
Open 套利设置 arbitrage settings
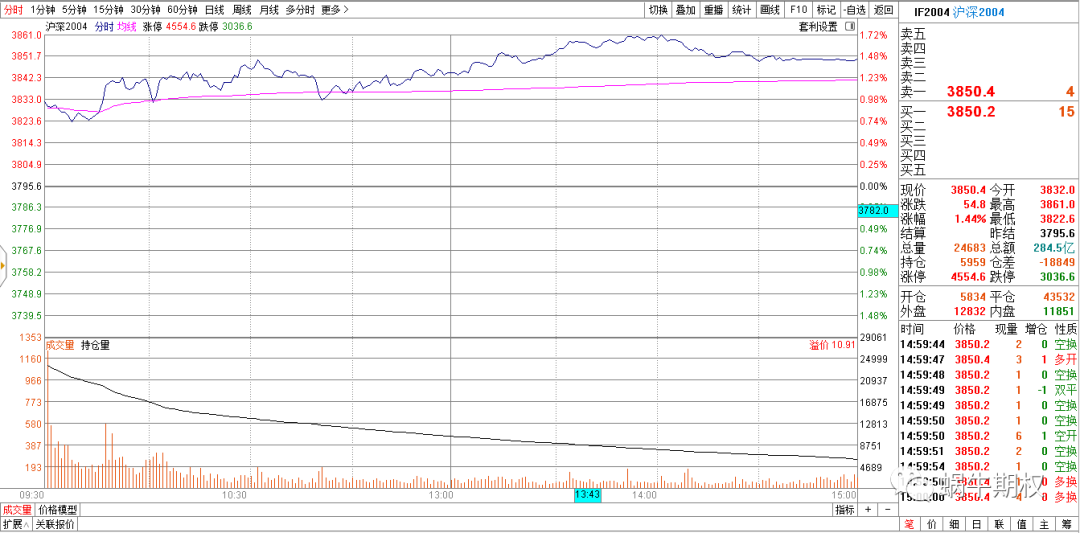coord(818,26)
